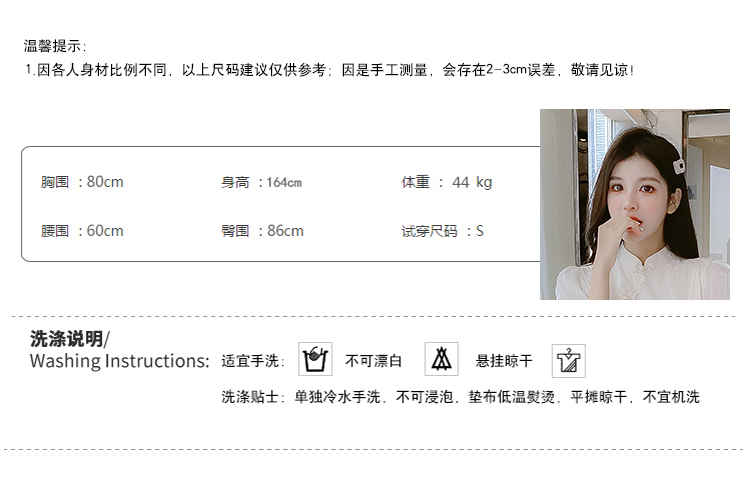This screenshot has width=750, height=479.
Task: Click the do-not-bleach triangle icon
Action: coord(441,359)
